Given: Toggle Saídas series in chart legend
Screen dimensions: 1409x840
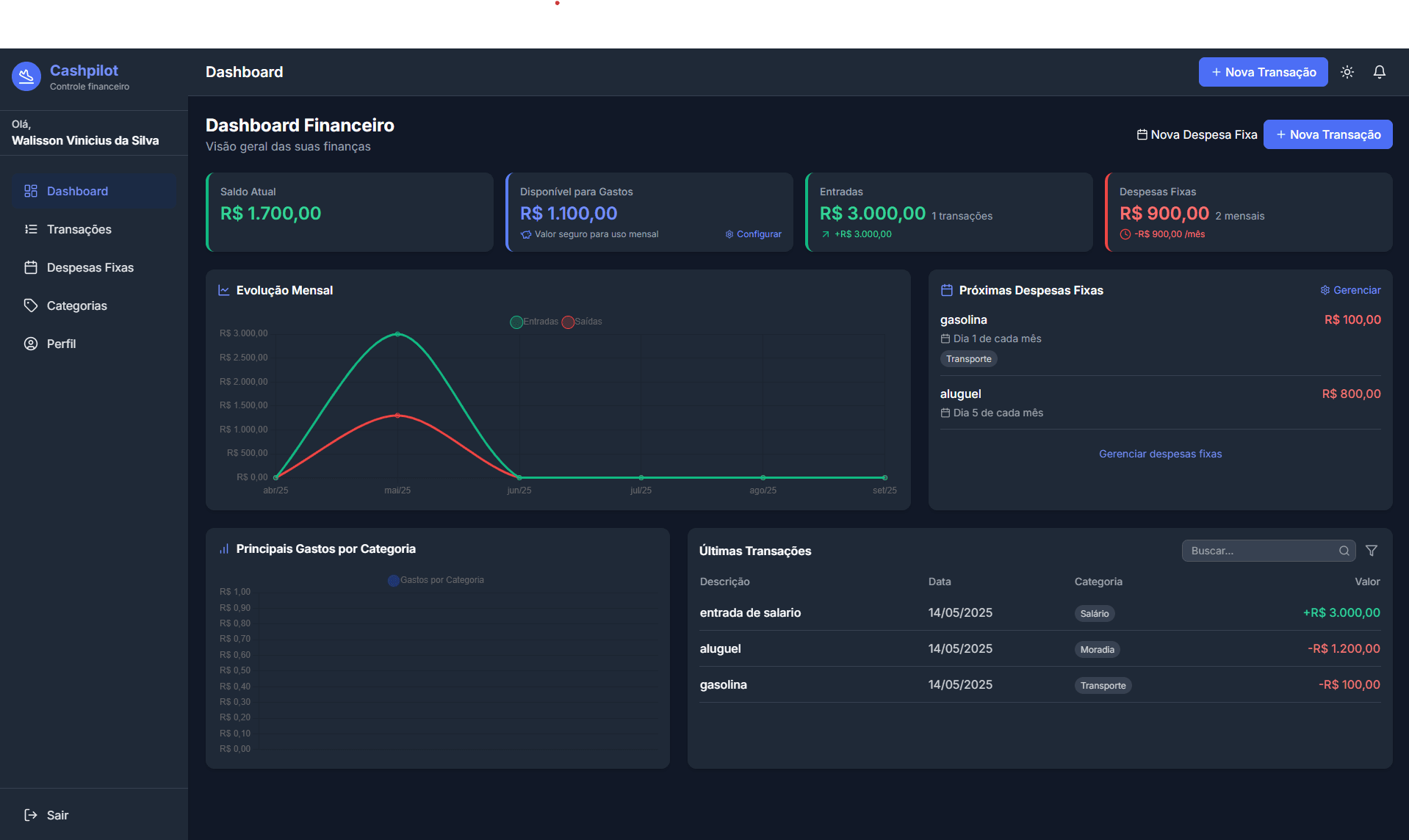Looking at the screenshot, I should [x=582, y=322].
